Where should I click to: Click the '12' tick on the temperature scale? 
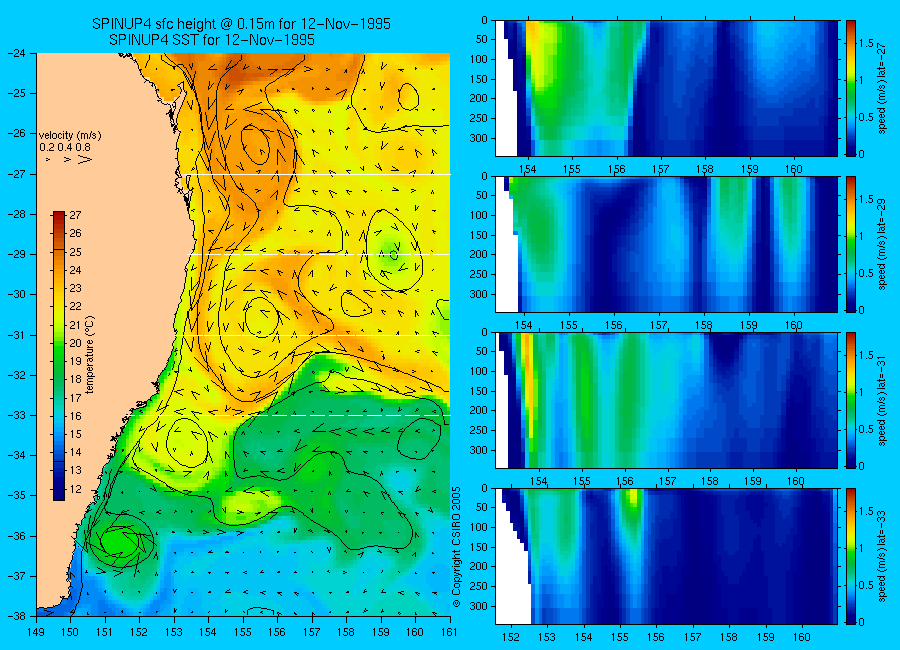(75, 489)
